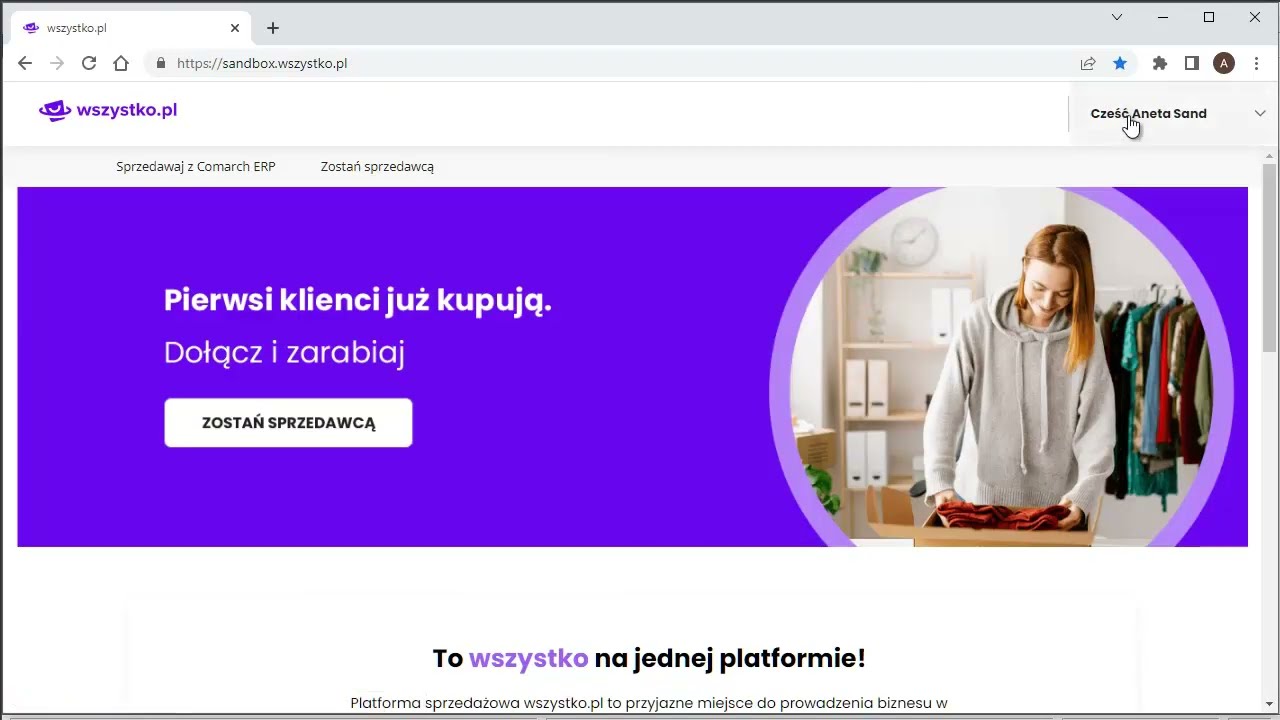Open Sprzedawaj z Comarch ERP menu item
The image size is (1280, 720).
pos(196,167)
